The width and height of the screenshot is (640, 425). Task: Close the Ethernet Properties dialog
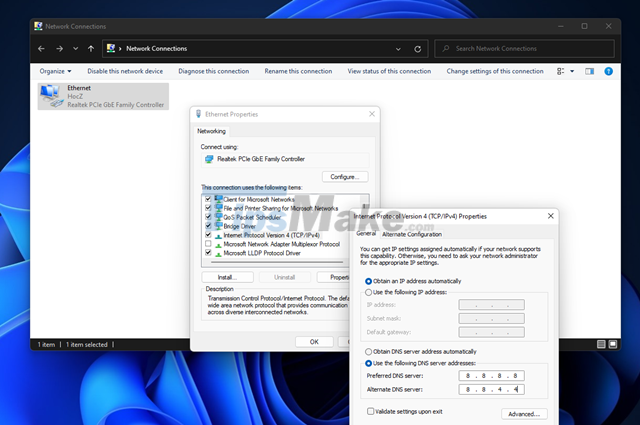372,114
